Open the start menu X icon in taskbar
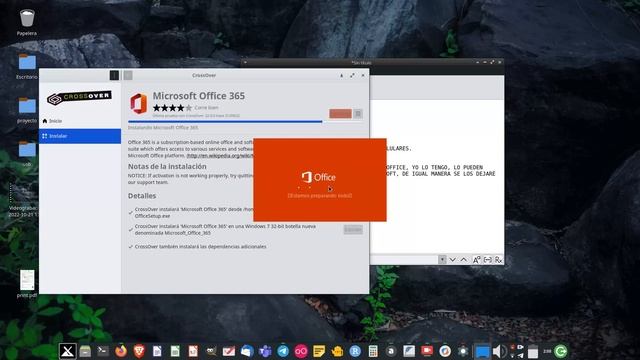Screen dimensions: 640x360 [68, 351]
